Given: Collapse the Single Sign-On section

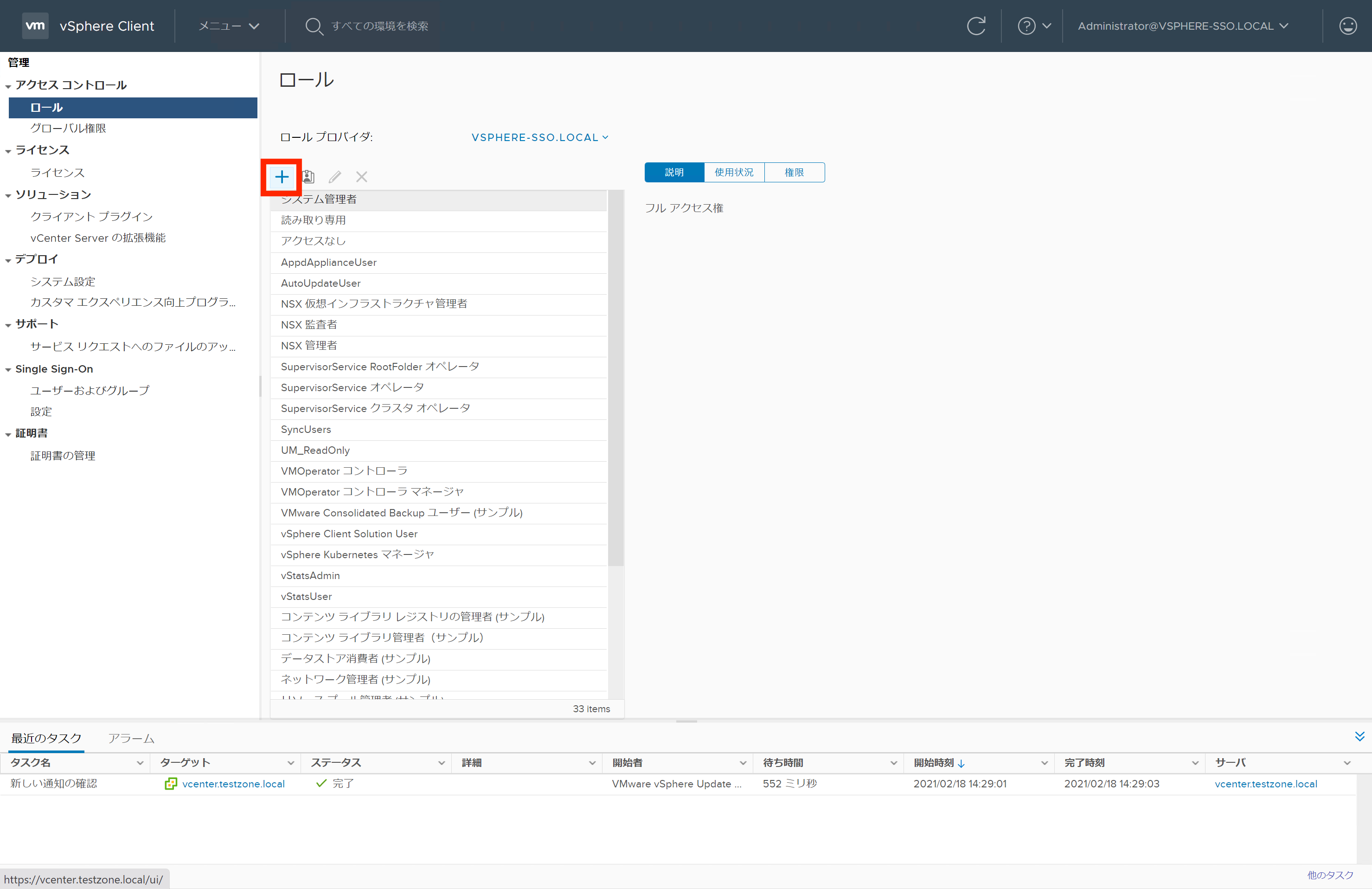Looking at the screenshot, I should pos(8,370).
